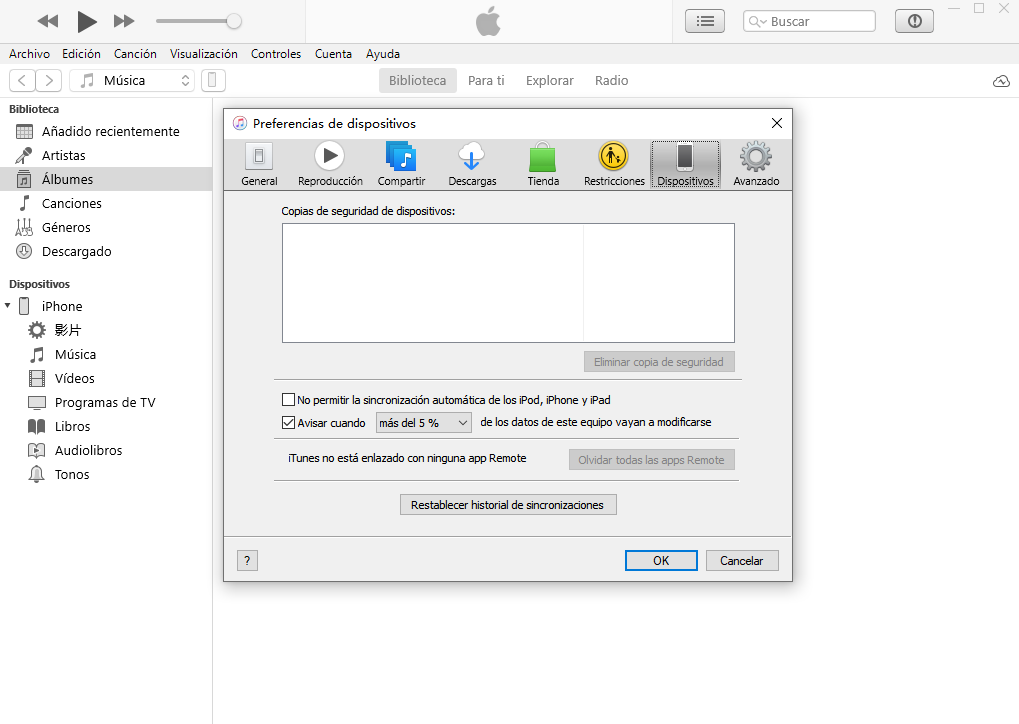Screen dimensions: 1019x724
Task: Confirm the dialog with OK
Action: coord(661,561)
